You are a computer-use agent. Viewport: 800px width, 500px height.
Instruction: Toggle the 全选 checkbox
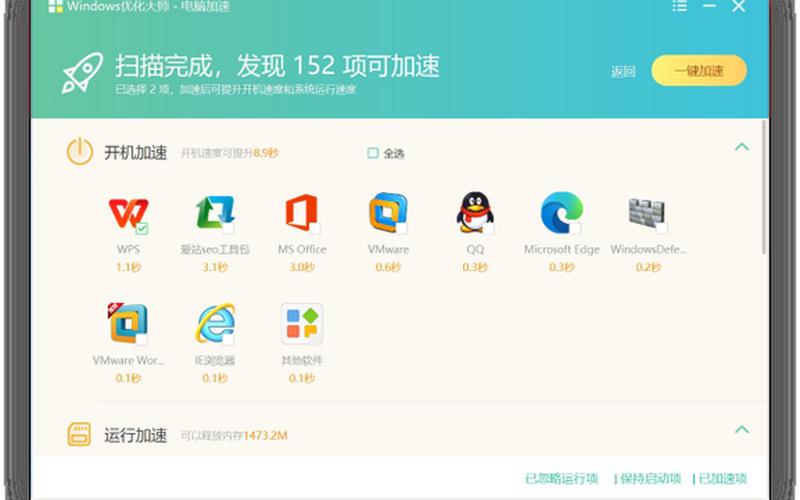coord(373,153)
